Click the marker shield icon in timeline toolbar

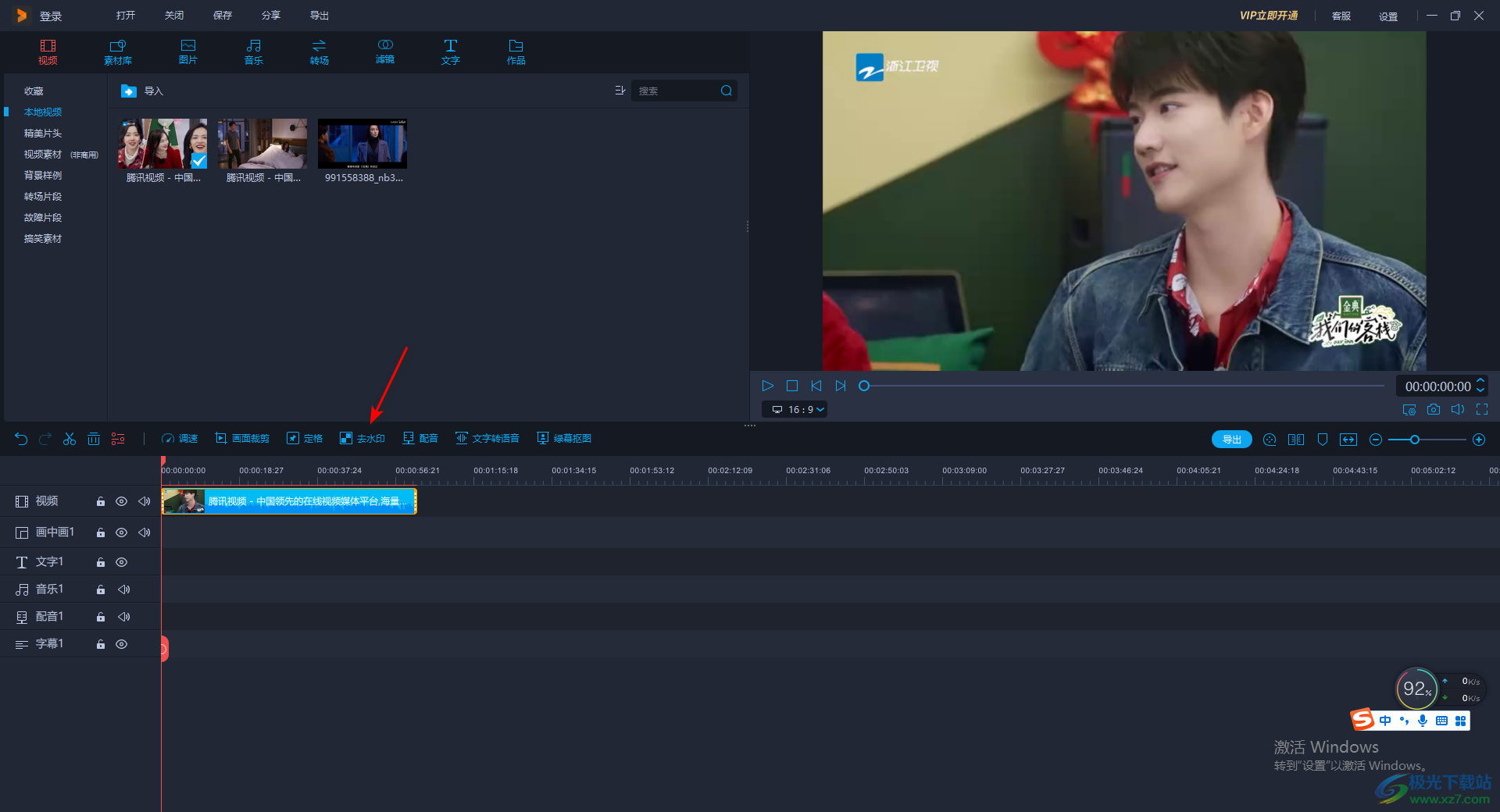click(x=1323, y=440)
